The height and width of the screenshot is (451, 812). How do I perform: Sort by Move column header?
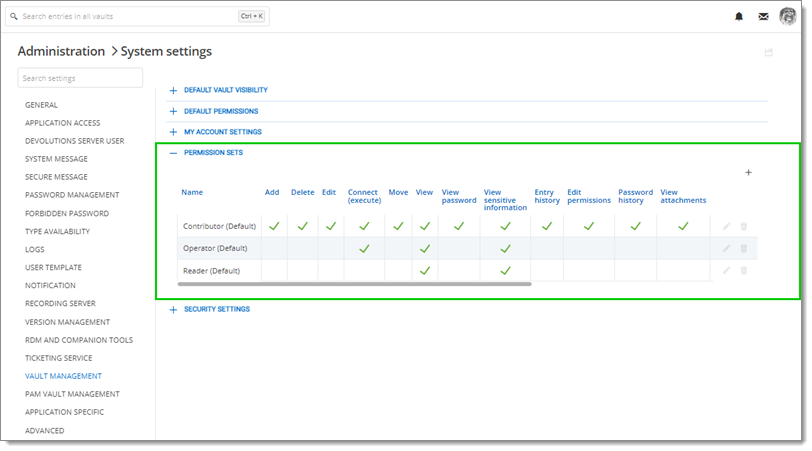398,192
